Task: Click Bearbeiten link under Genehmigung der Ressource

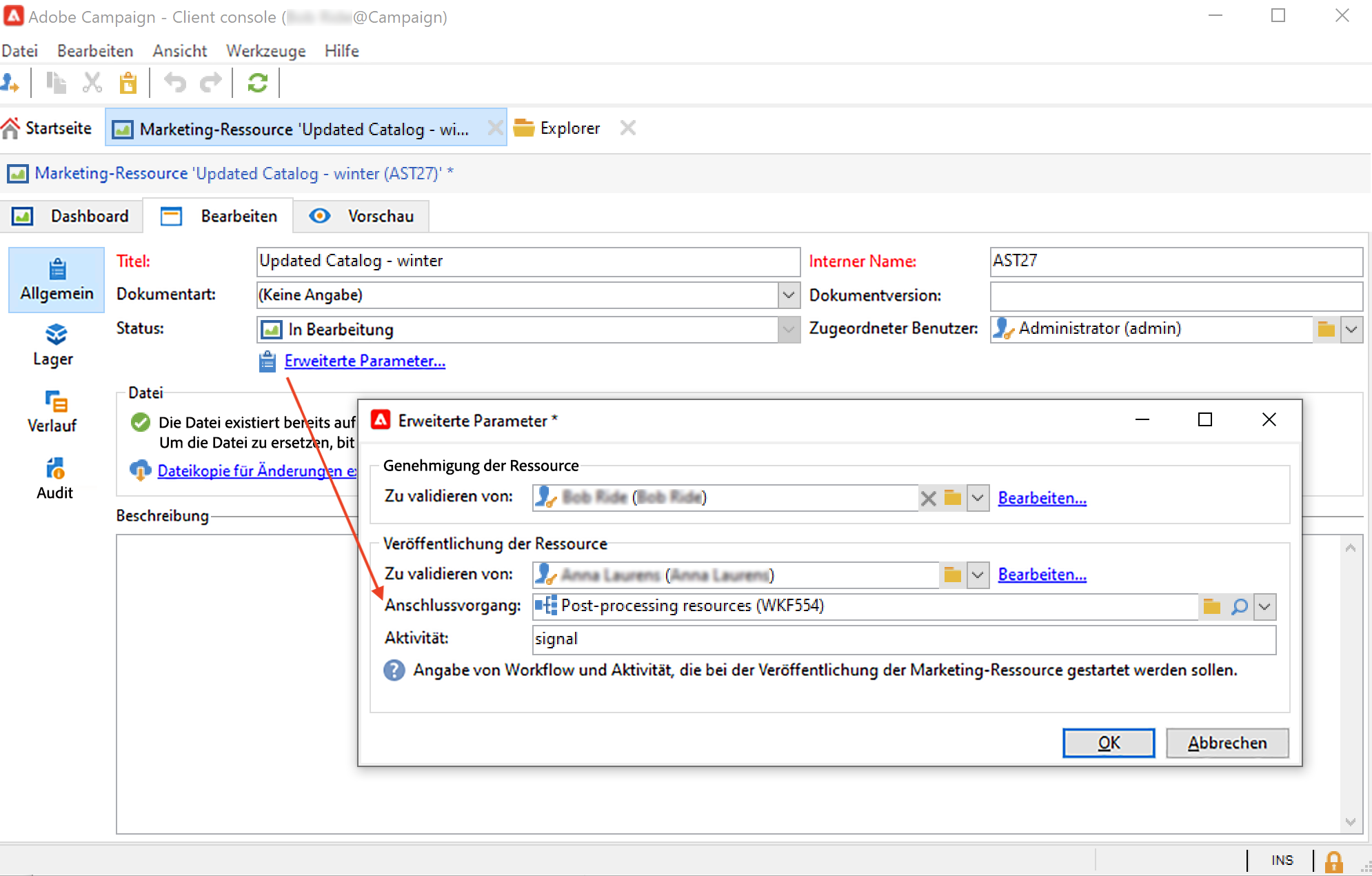Action: [x=1042, y=498]
